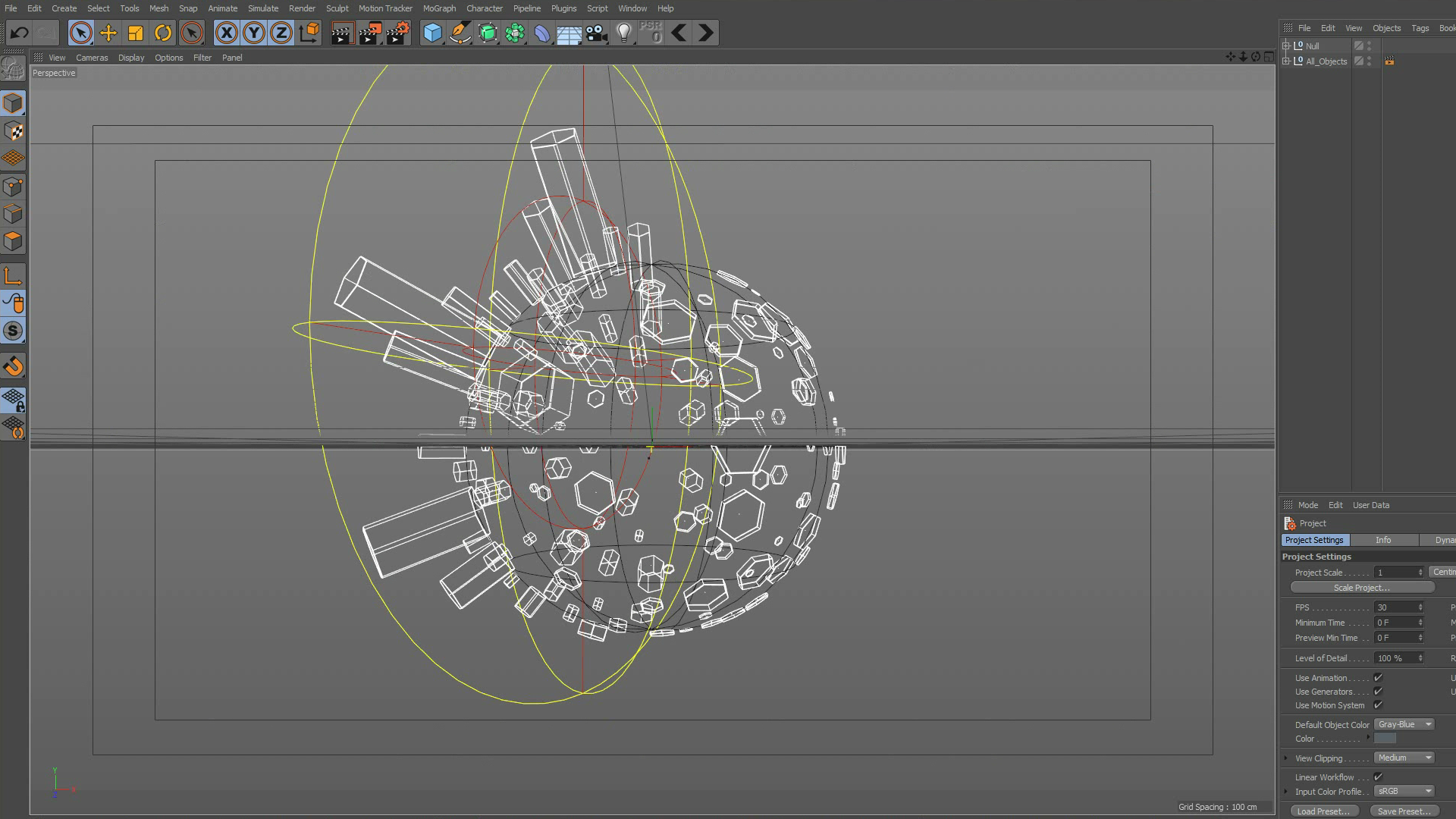The image size is (1456, 819).
Task: Add a Cube primitive object
Action: click(432, 33)
